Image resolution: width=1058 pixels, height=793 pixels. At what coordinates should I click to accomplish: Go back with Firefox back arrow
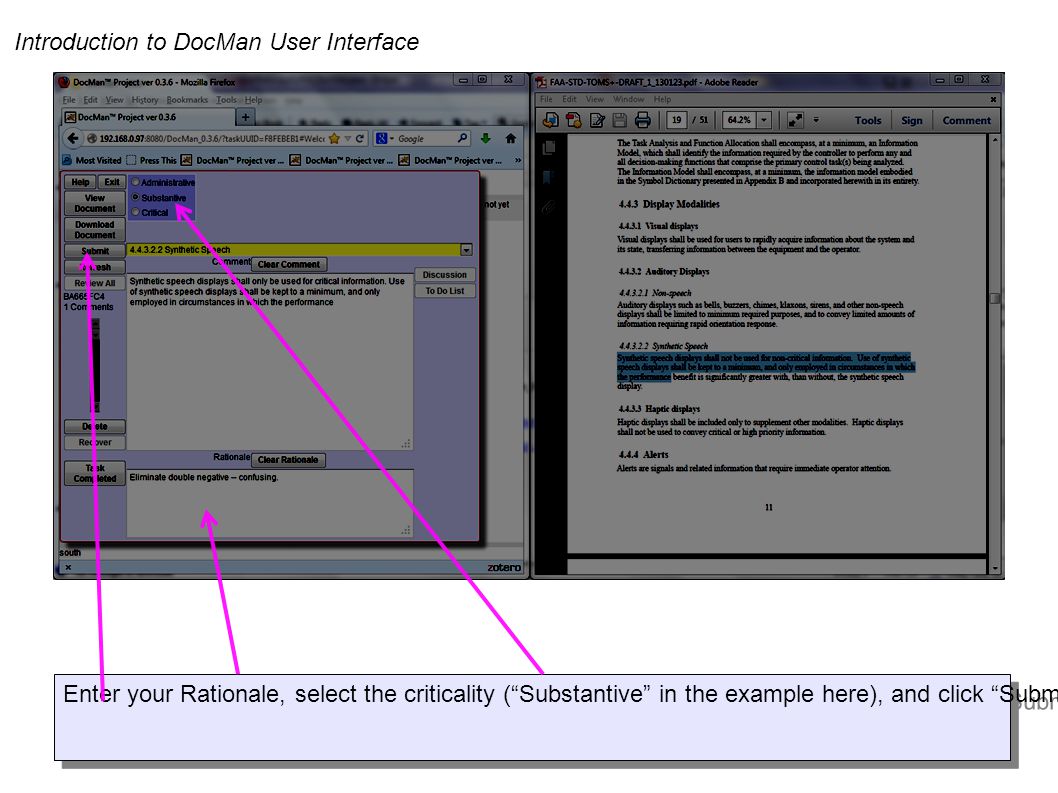[72, 138]
